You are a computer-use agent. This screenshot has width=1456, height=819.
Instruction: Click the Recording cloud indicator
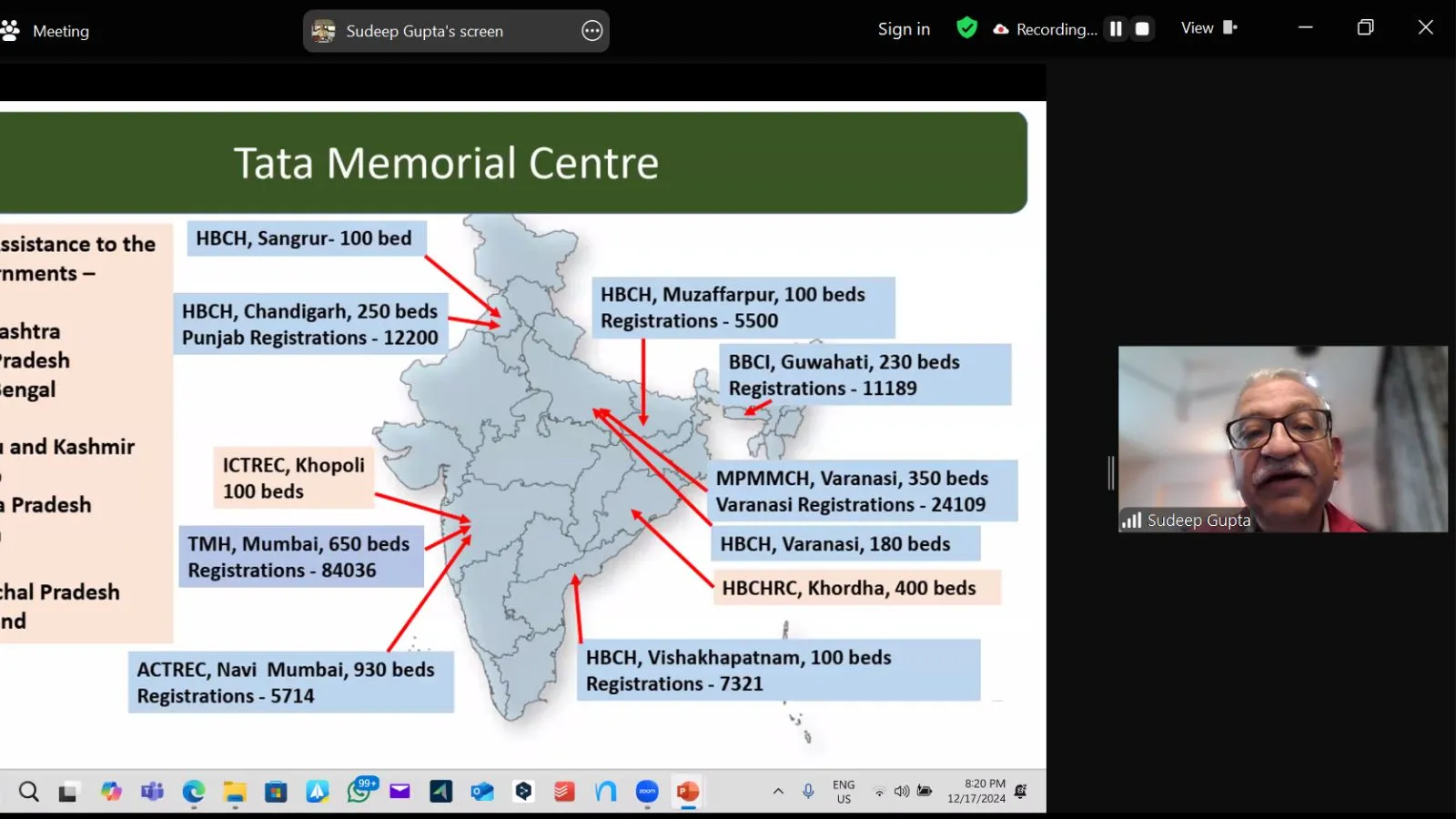pos(1001,29)
